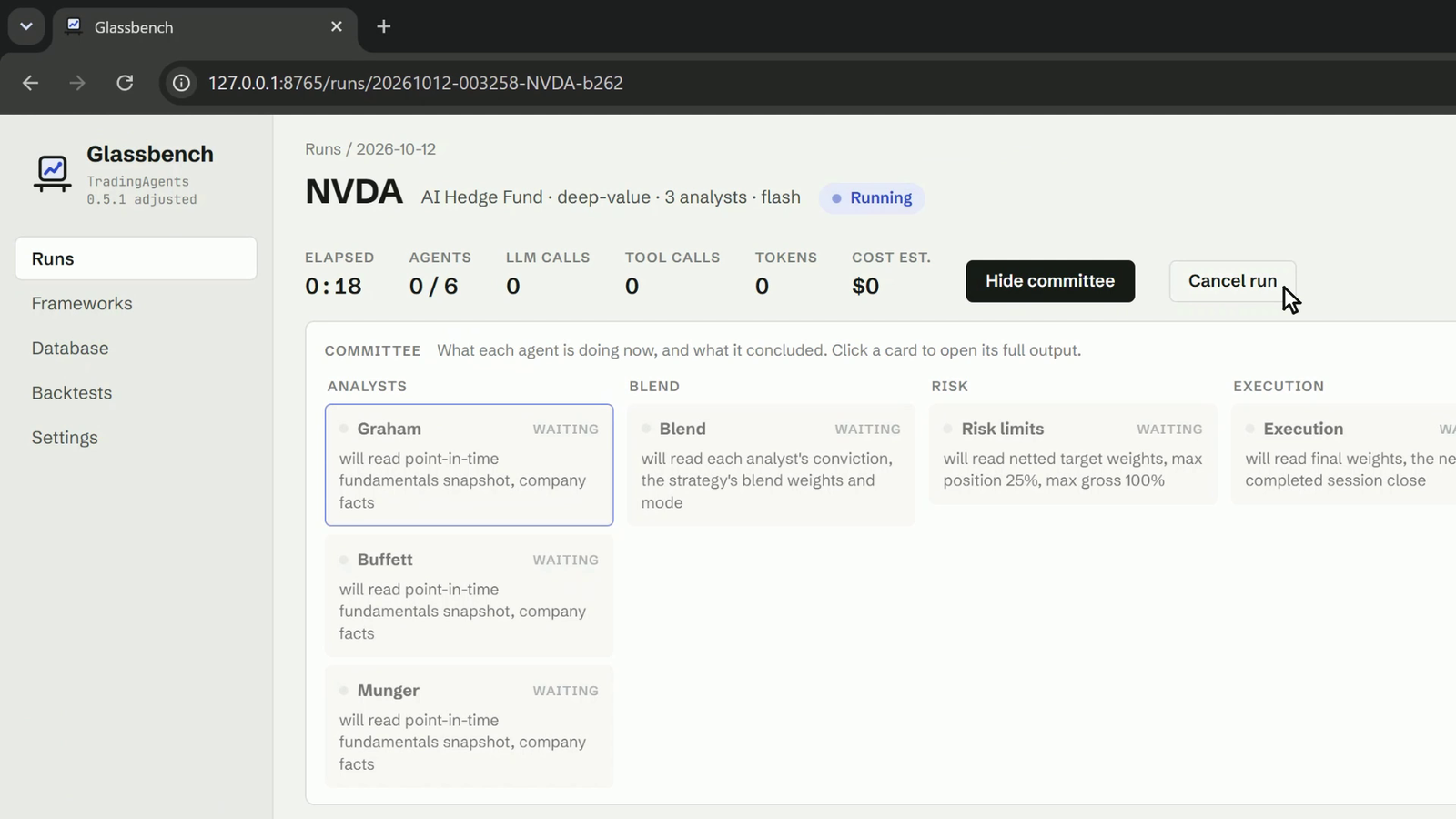Reload the page with the refresh icon
1456x819 pixels.
pyautogui.click(x=125, y=83)
